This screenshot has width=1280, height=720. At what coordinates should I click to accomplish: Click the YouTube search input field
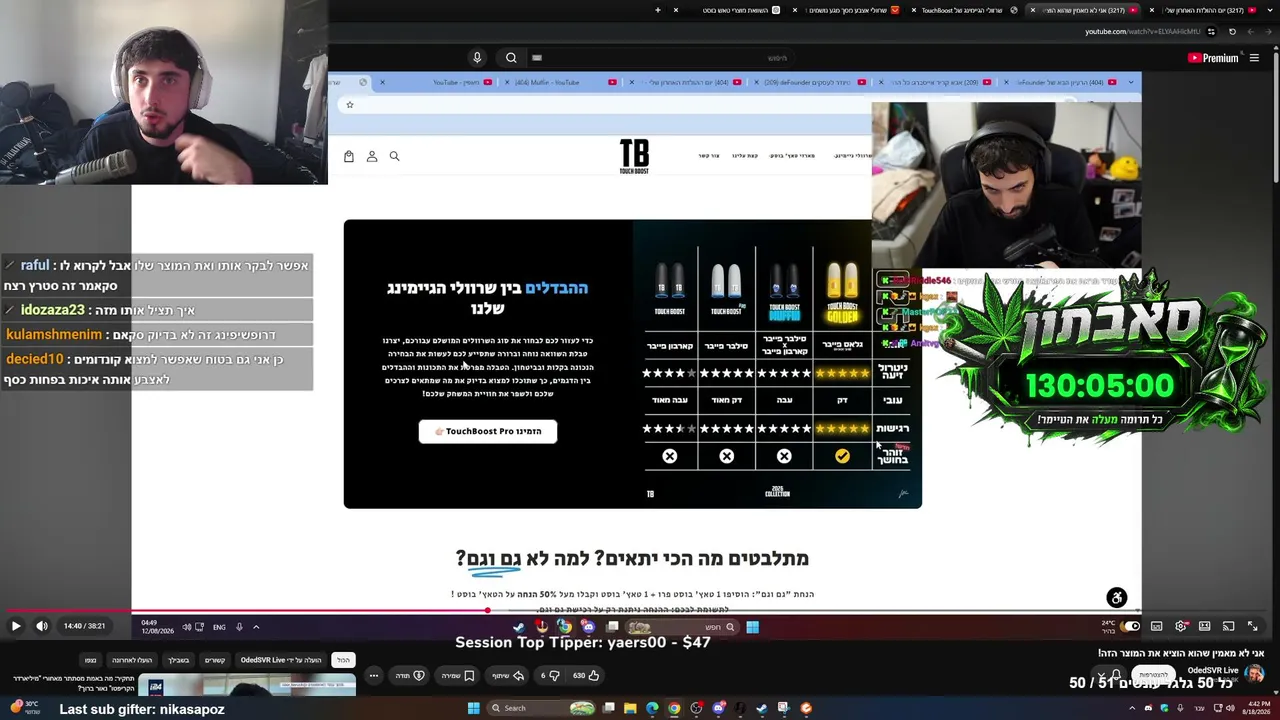point(660,58)
